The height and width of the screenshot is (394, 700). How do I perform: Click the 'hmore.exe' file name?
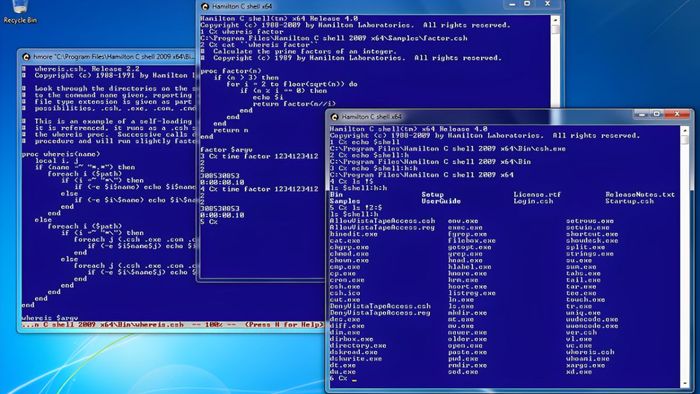coord(467,274)
